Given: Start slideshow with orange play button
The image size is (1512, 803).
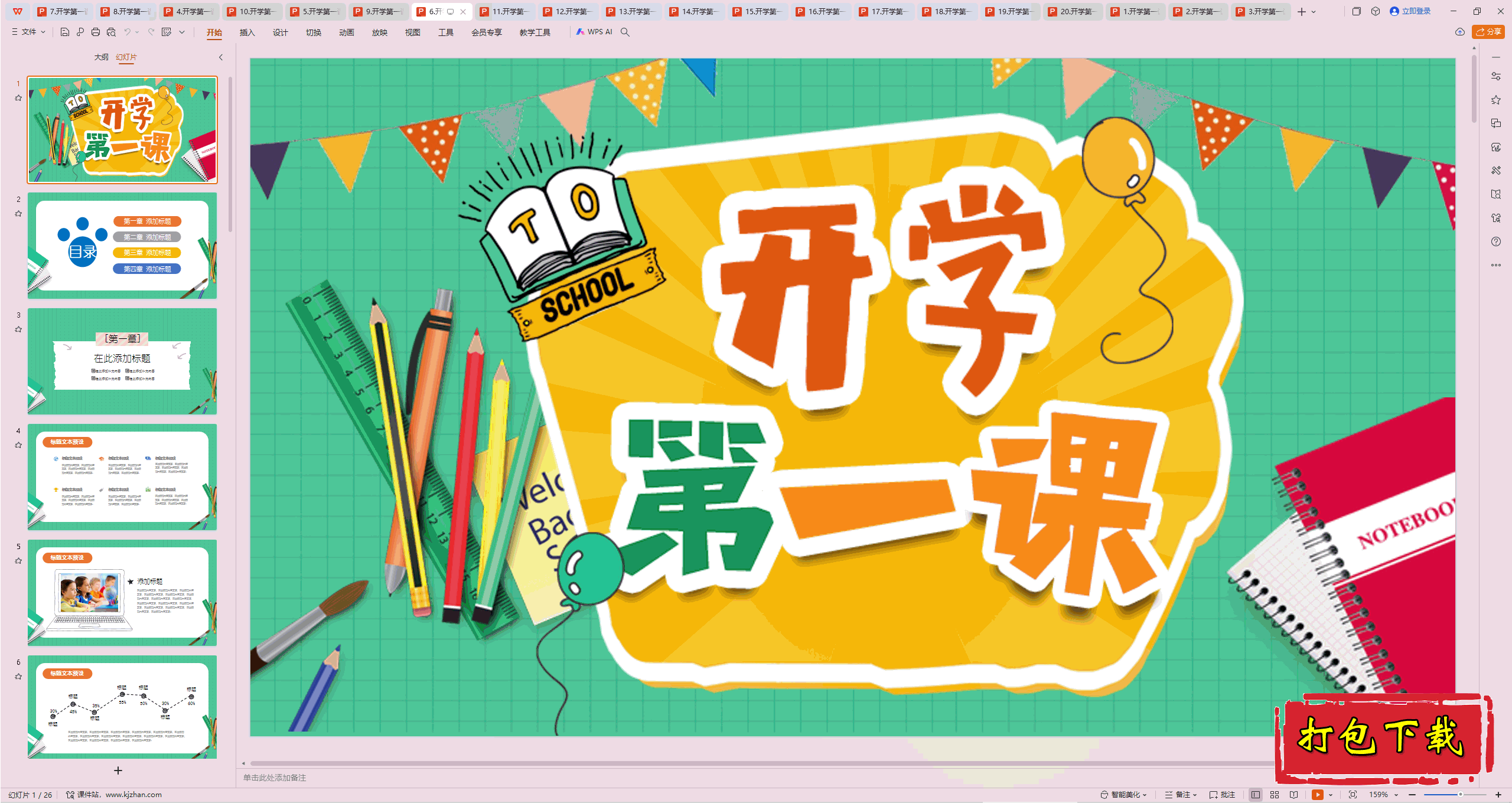Looking at the screenshot, I should tap(1317, 795).
